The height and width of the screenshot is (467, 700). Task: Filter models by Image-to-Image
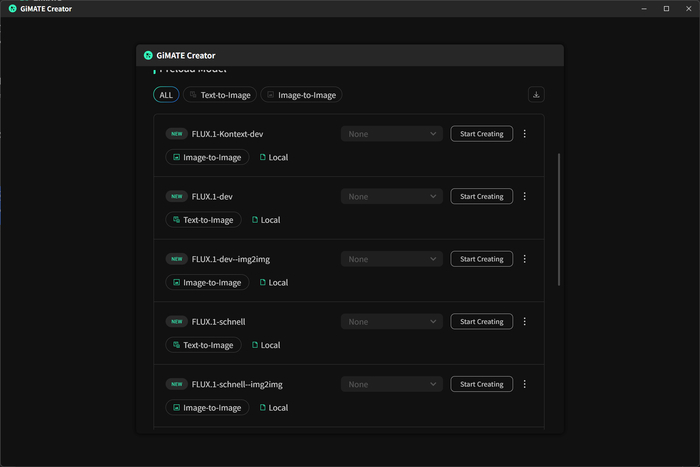[x=301, y=95]
